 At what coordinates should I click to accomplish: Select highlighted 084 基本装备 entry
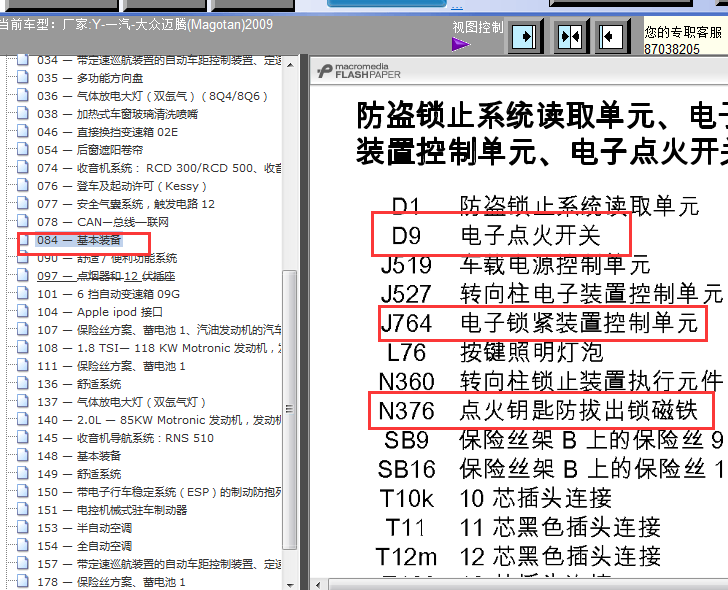(79, 240)
